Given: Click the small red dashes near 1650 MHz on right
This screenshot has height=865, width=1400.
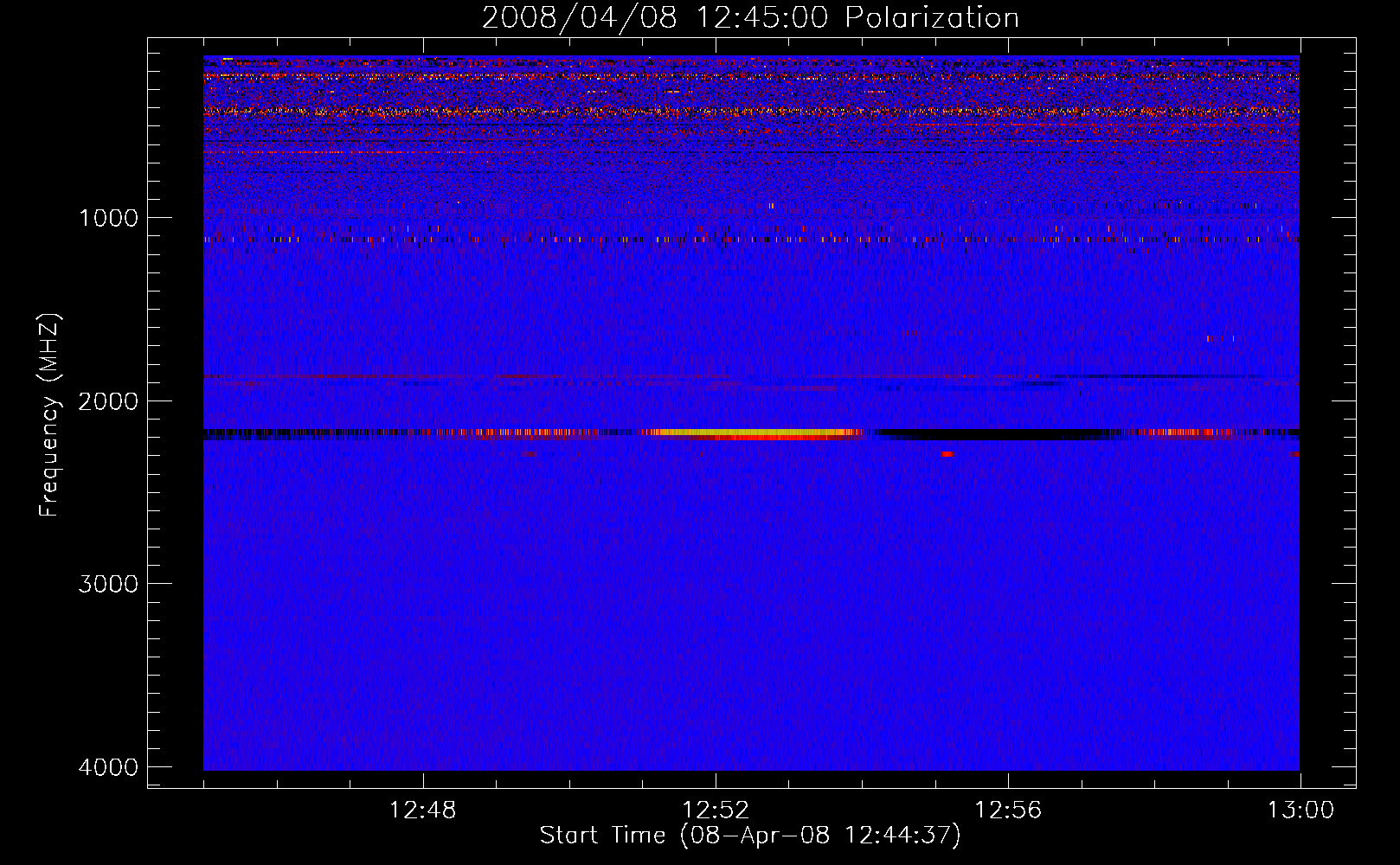Looking at the screenshot, I should (1220, 338).
